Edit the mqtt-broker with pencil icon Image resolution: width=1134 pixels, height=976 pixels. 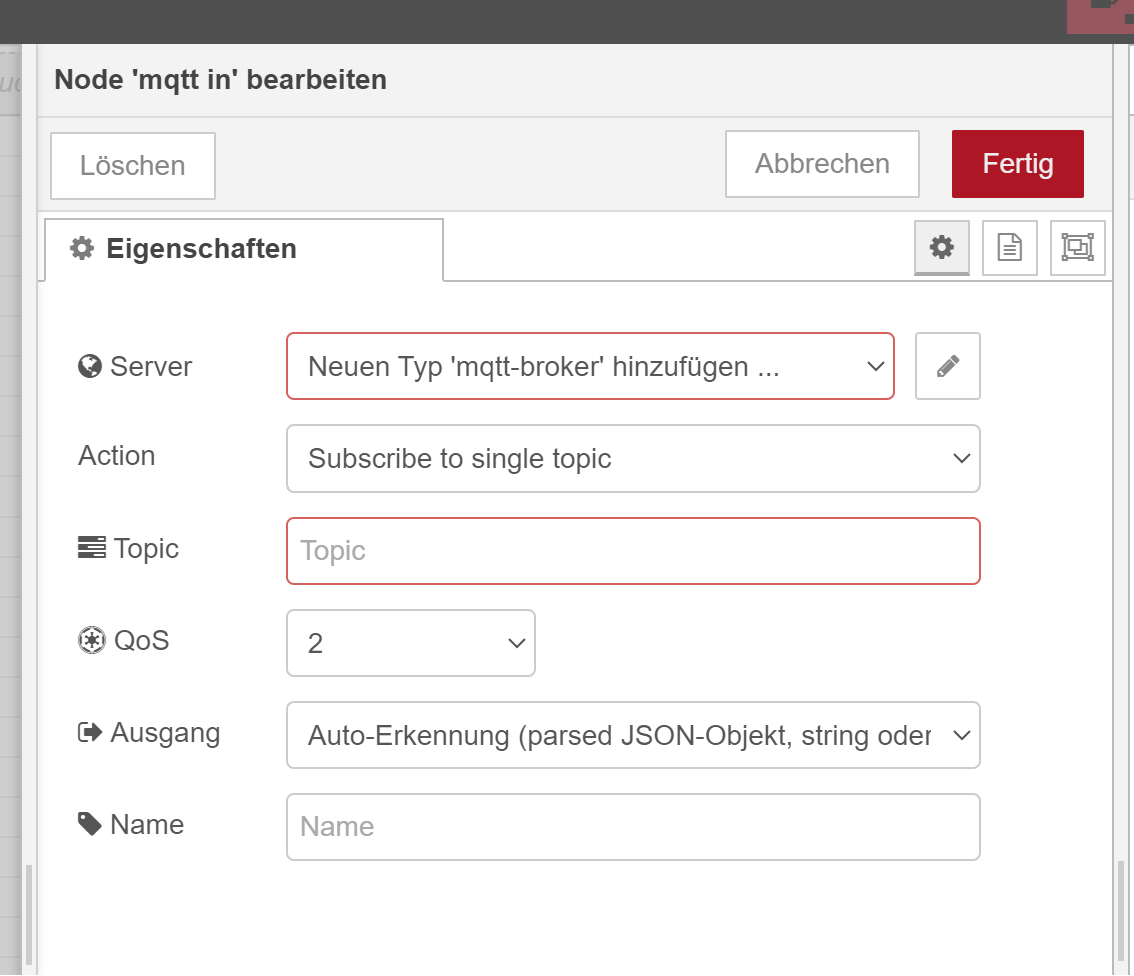[947, 367]
